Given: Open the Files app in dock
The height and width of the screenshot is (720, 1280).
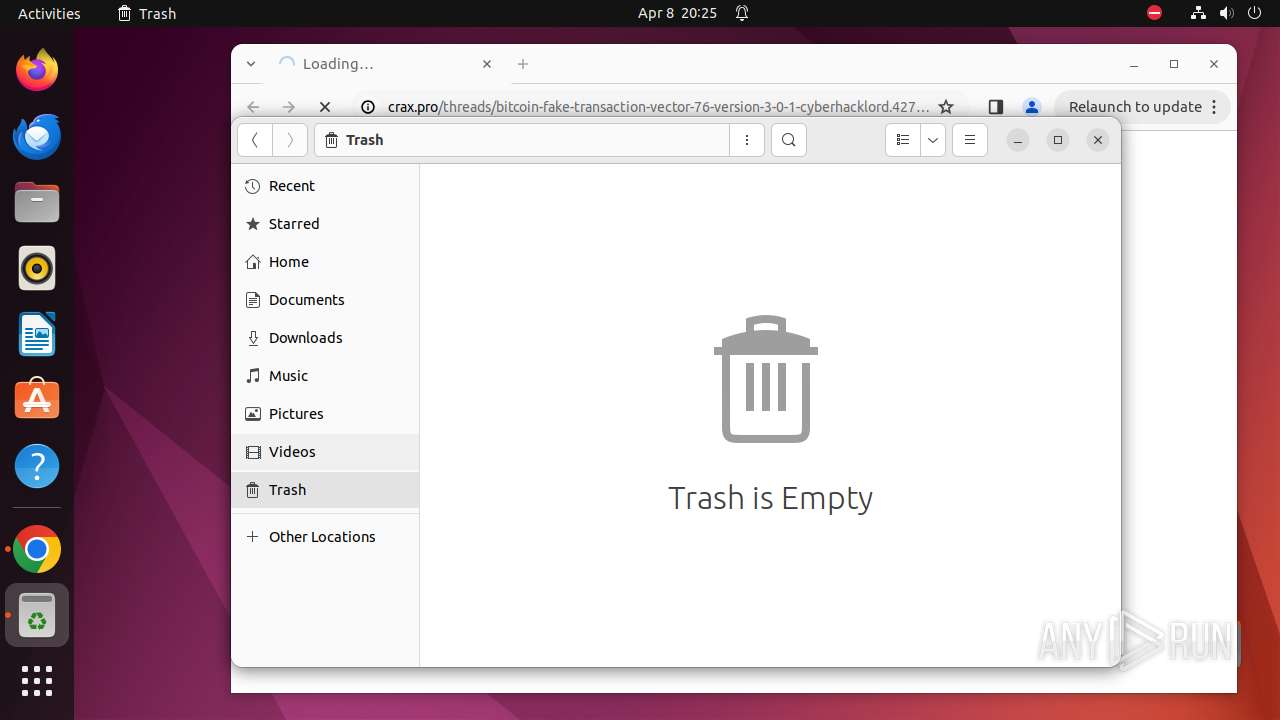Looking at the screenshot, I should pyautogui.click(x=37, y=202).
